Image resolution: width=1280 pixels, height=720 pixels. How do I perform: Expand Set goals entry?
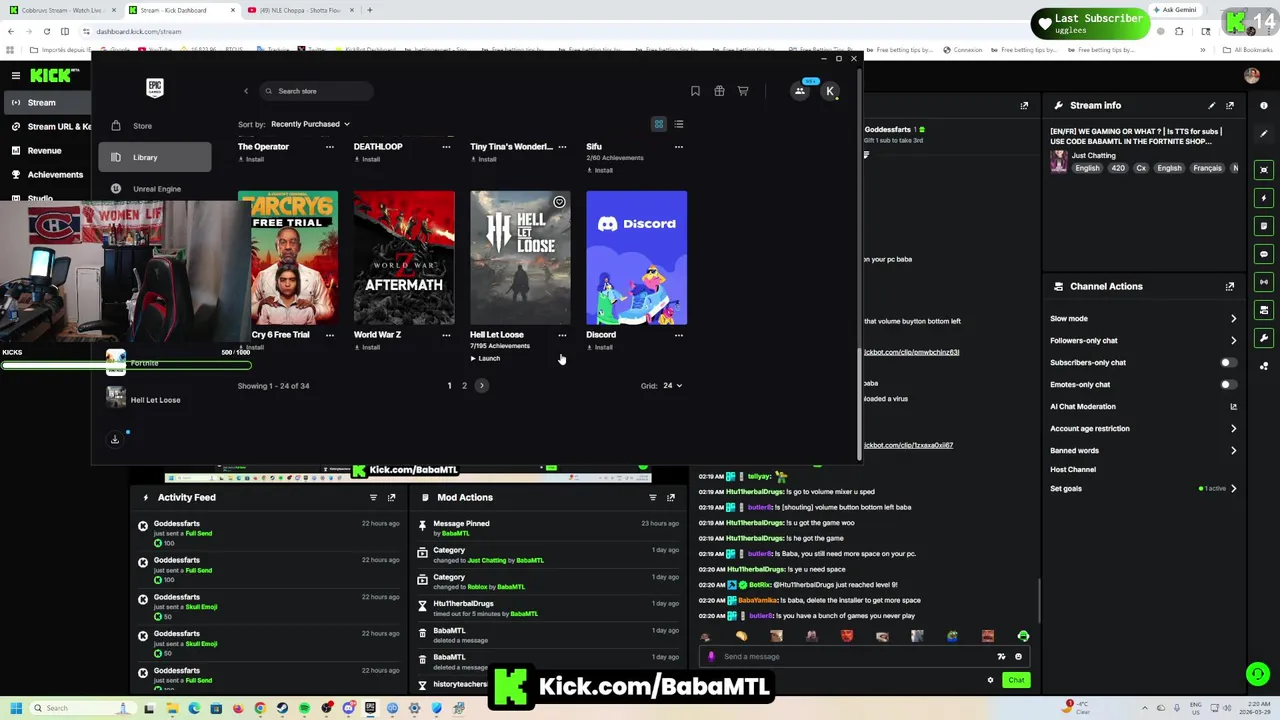tap(1233, 489)
